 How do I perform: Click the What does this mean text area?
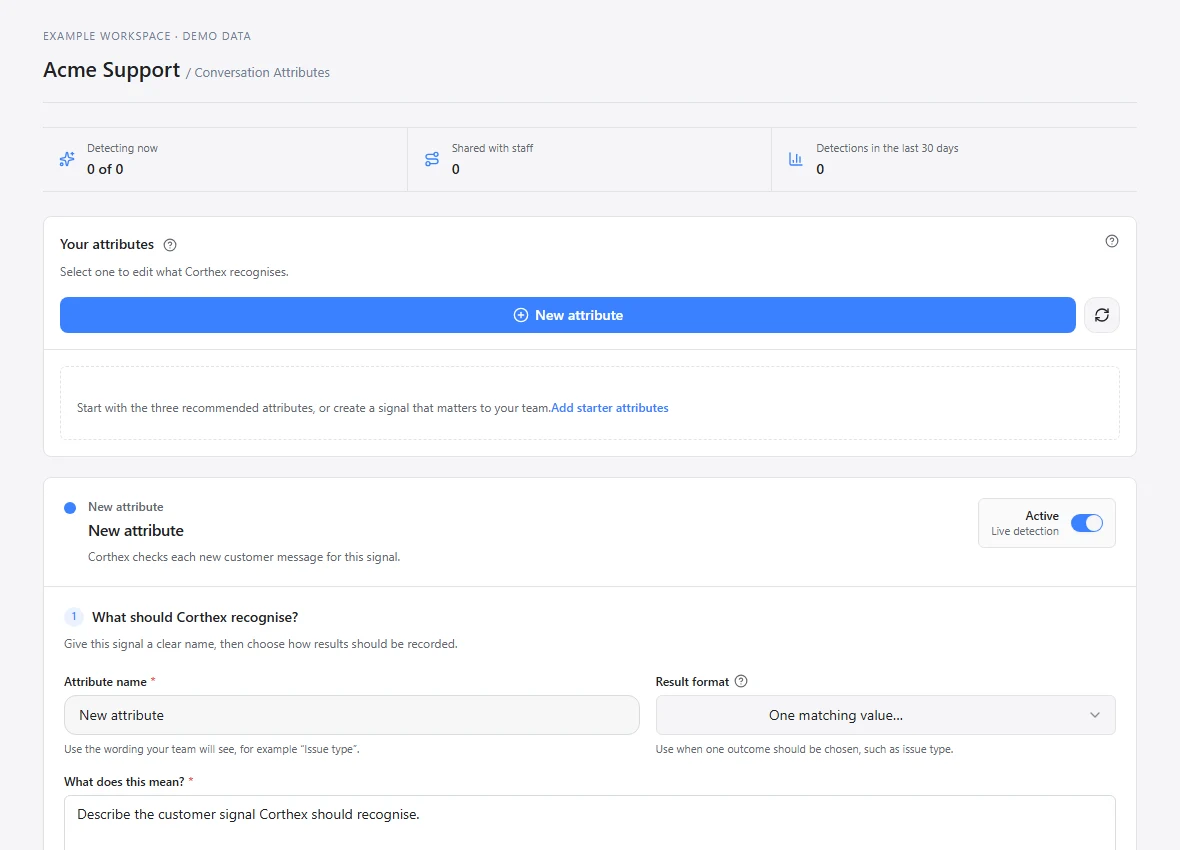589,822
